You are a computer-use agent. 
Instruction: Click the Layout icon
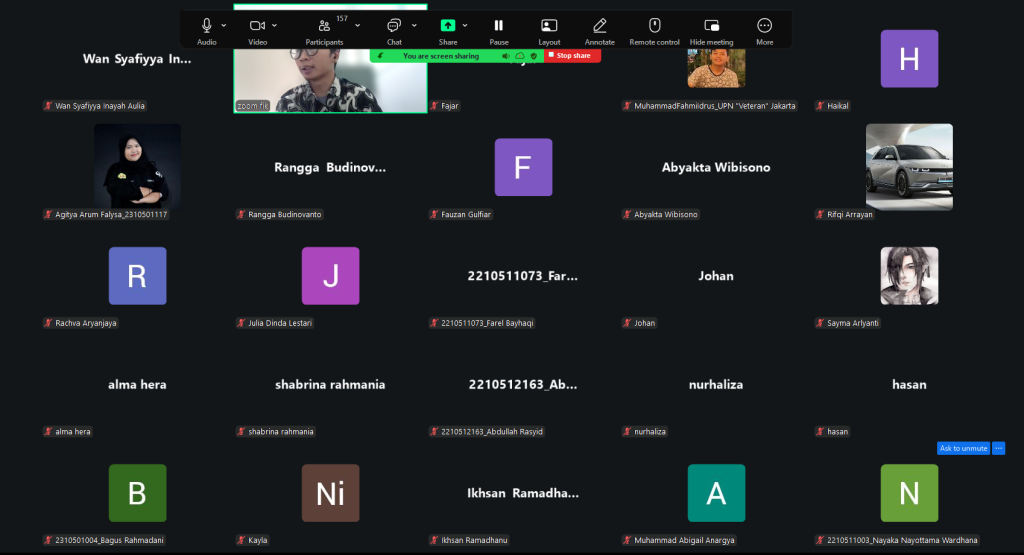coord(549,26)
